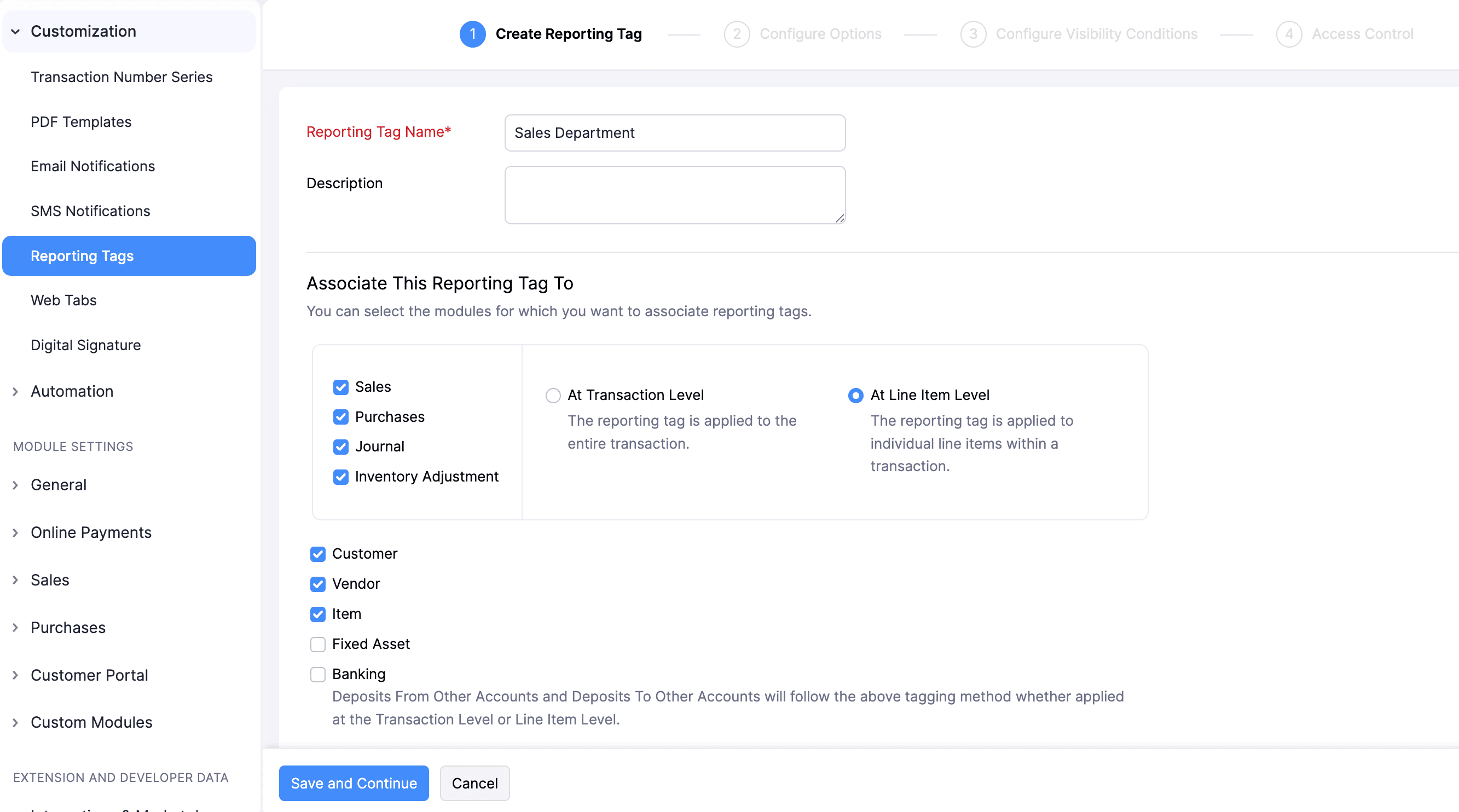This screenshot has height=812, width=1459.
Task: Click the step 3 Configure Visibility Conditions circle
Action: 973,34
